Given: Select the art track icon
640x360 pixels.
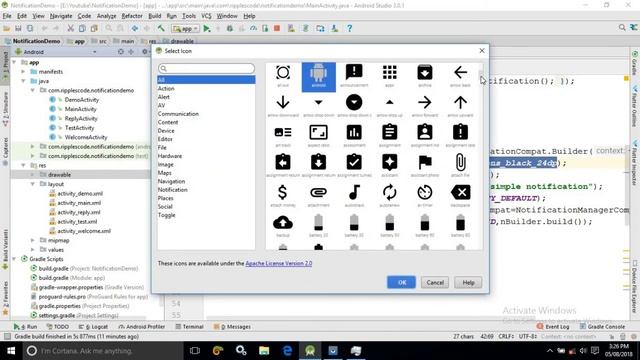Looking at the screenshot, I should point(283,132).
